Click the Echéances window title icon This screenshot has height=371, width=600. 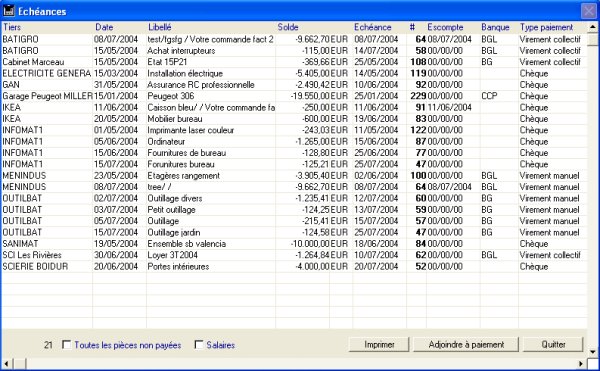(8, 11)
